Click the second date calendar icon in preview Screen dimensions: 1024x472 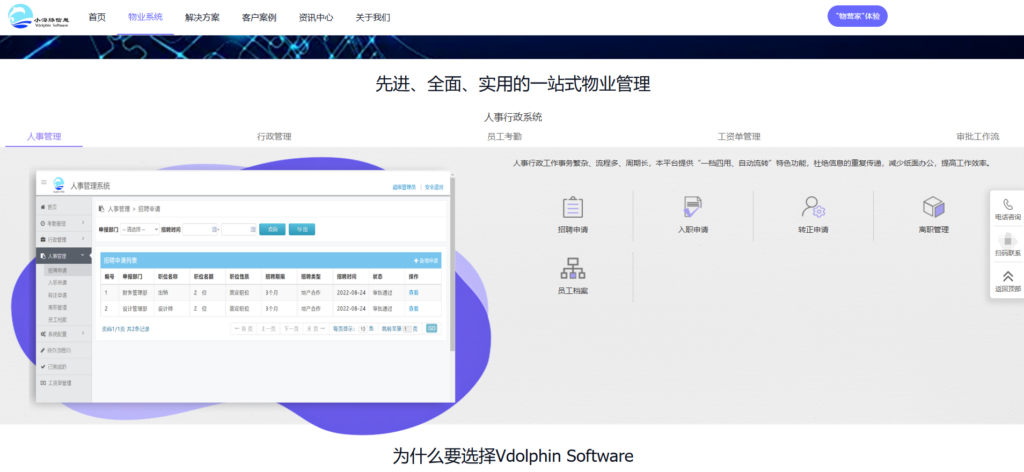(x=253, y=229)
